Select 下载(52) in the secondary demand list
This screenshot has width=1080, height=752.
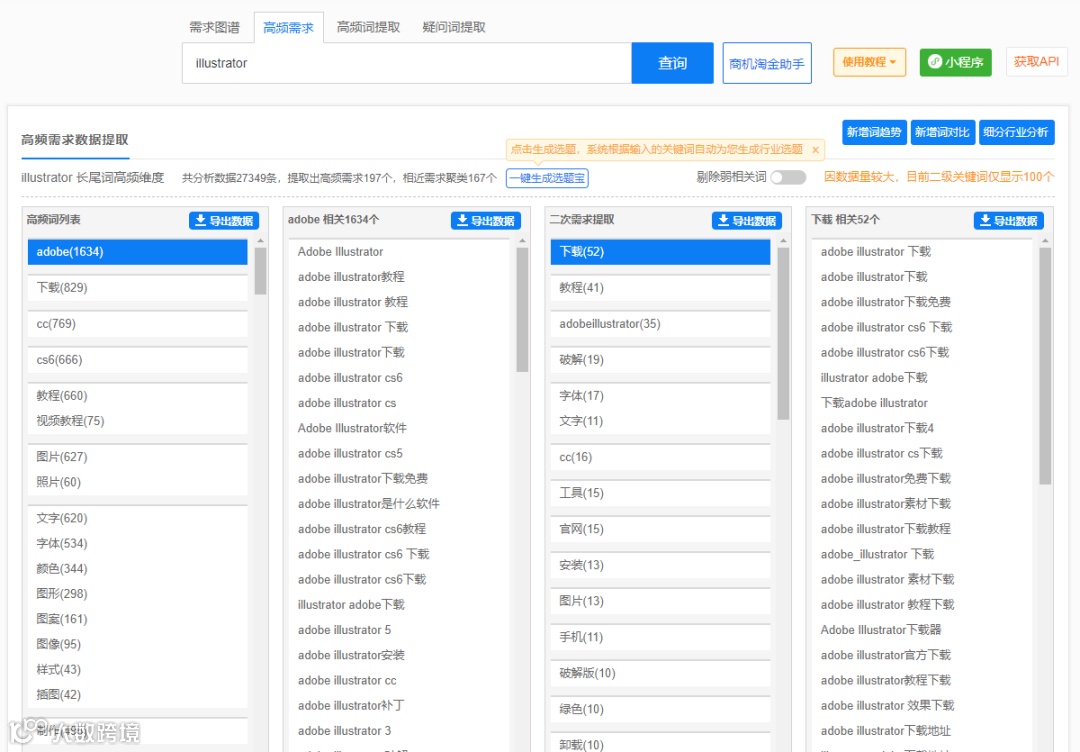click(661, 252)
